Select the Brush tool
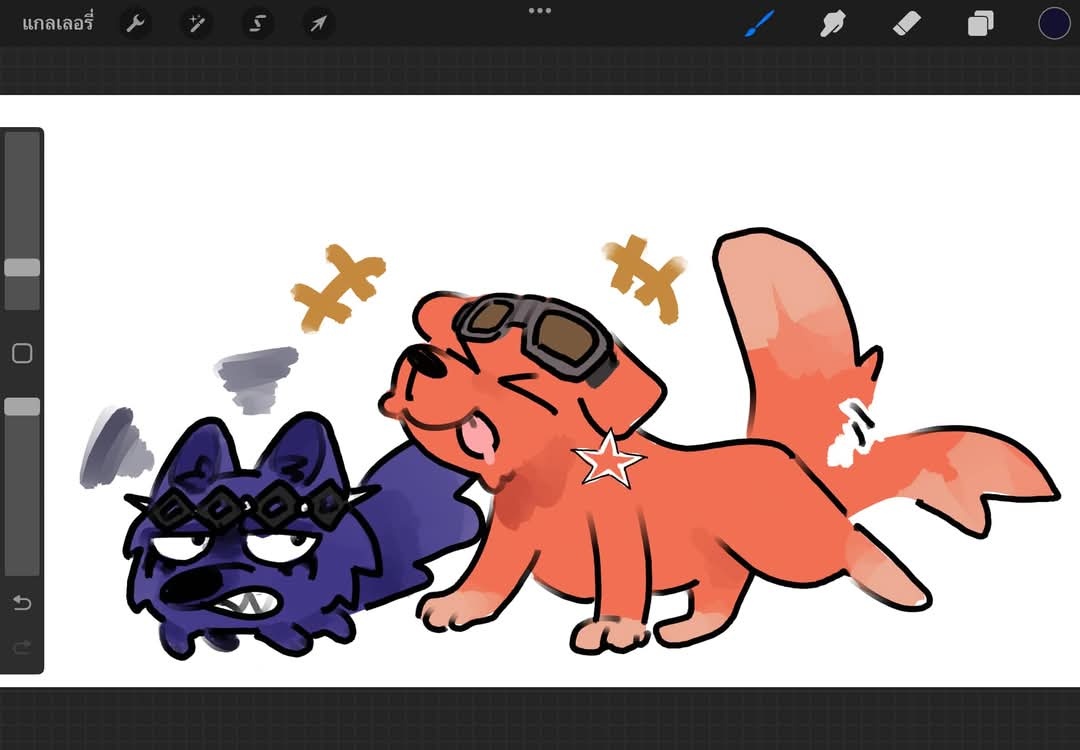The image size is (1080, 750). pos(760,23)
